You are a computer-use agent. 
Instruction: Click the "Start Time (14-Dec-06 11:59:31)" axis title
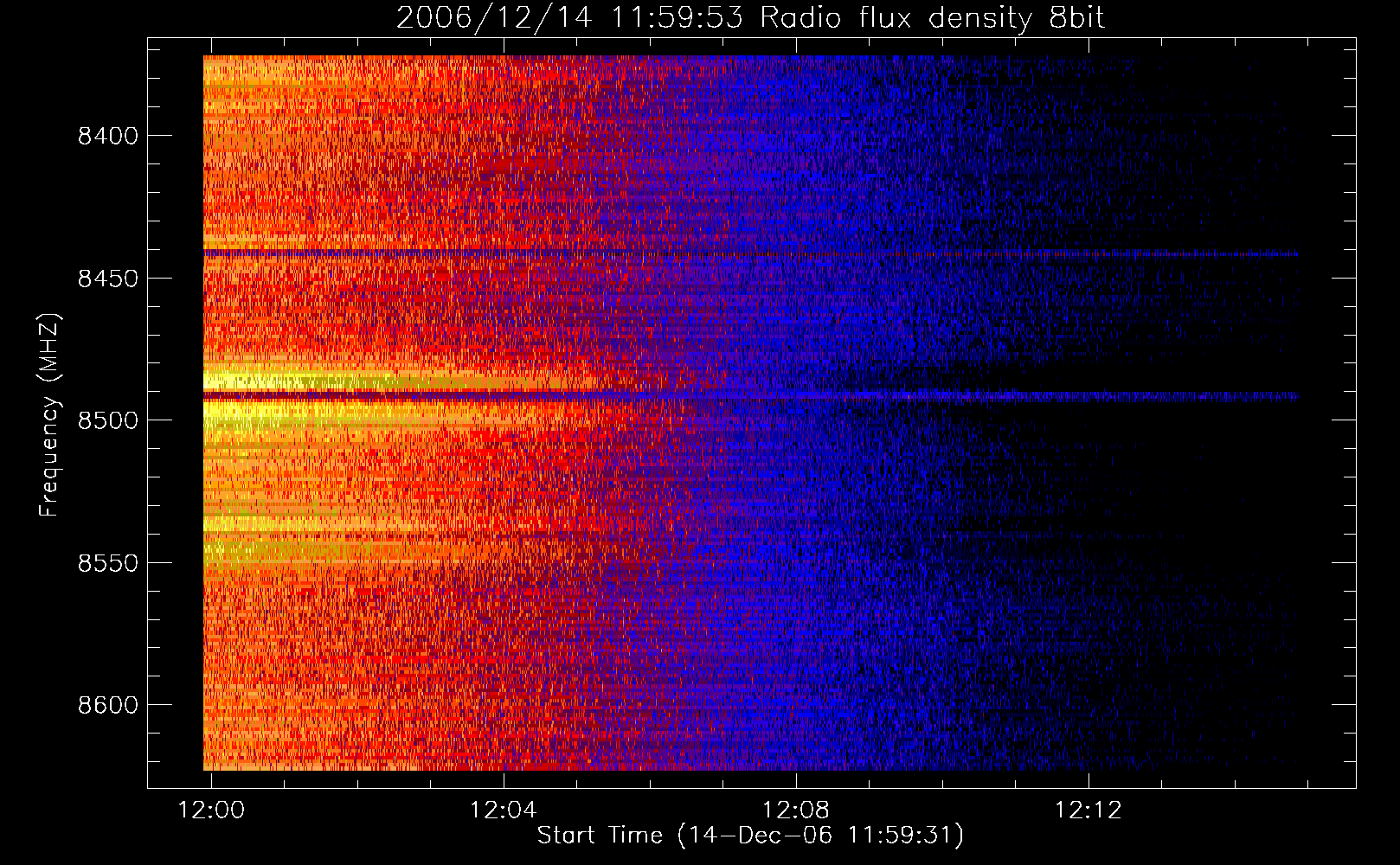pos(750,836)
